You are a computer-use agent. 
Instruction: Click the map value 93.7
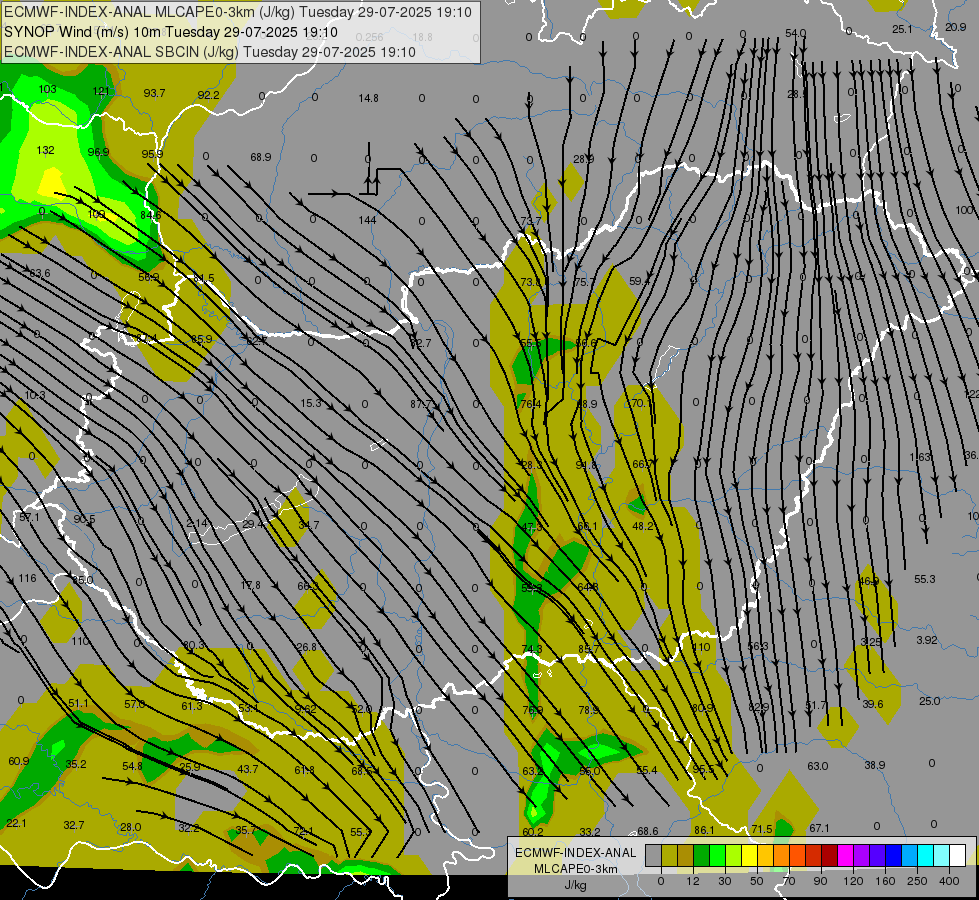tap(154, 93)
